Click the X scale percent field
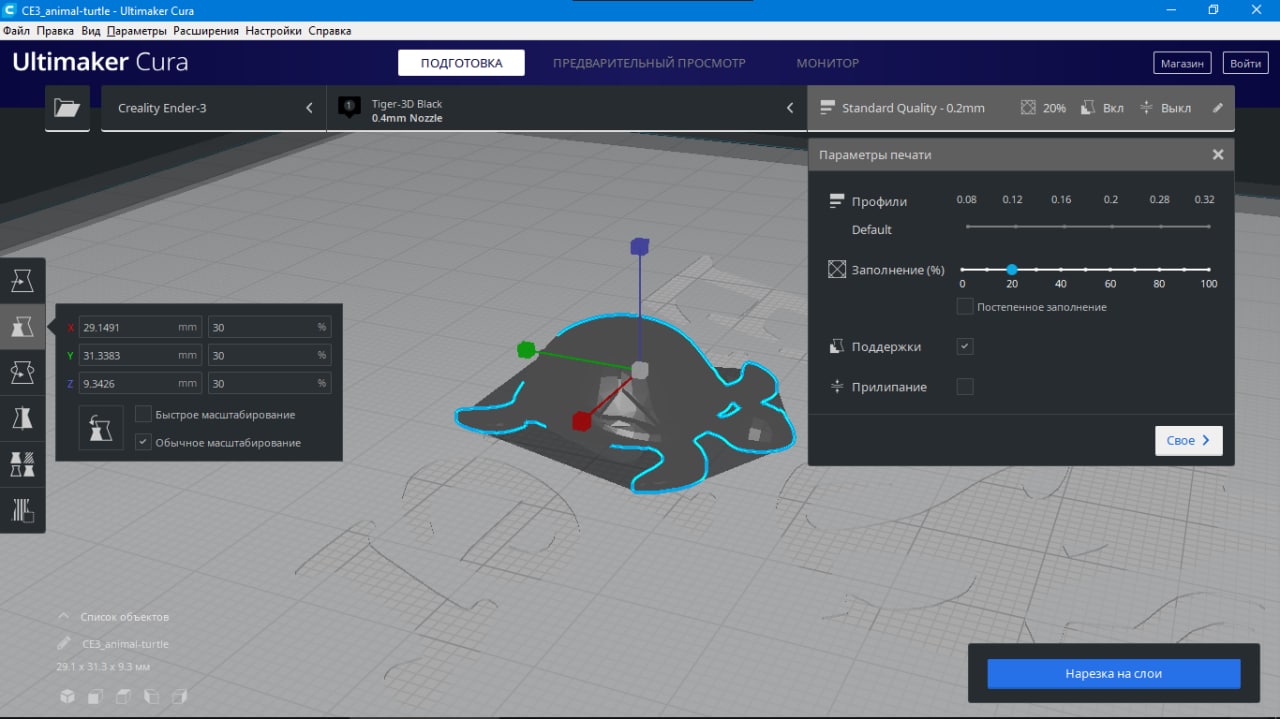Viewport: 1280px width, 719px height. [269, 327]
